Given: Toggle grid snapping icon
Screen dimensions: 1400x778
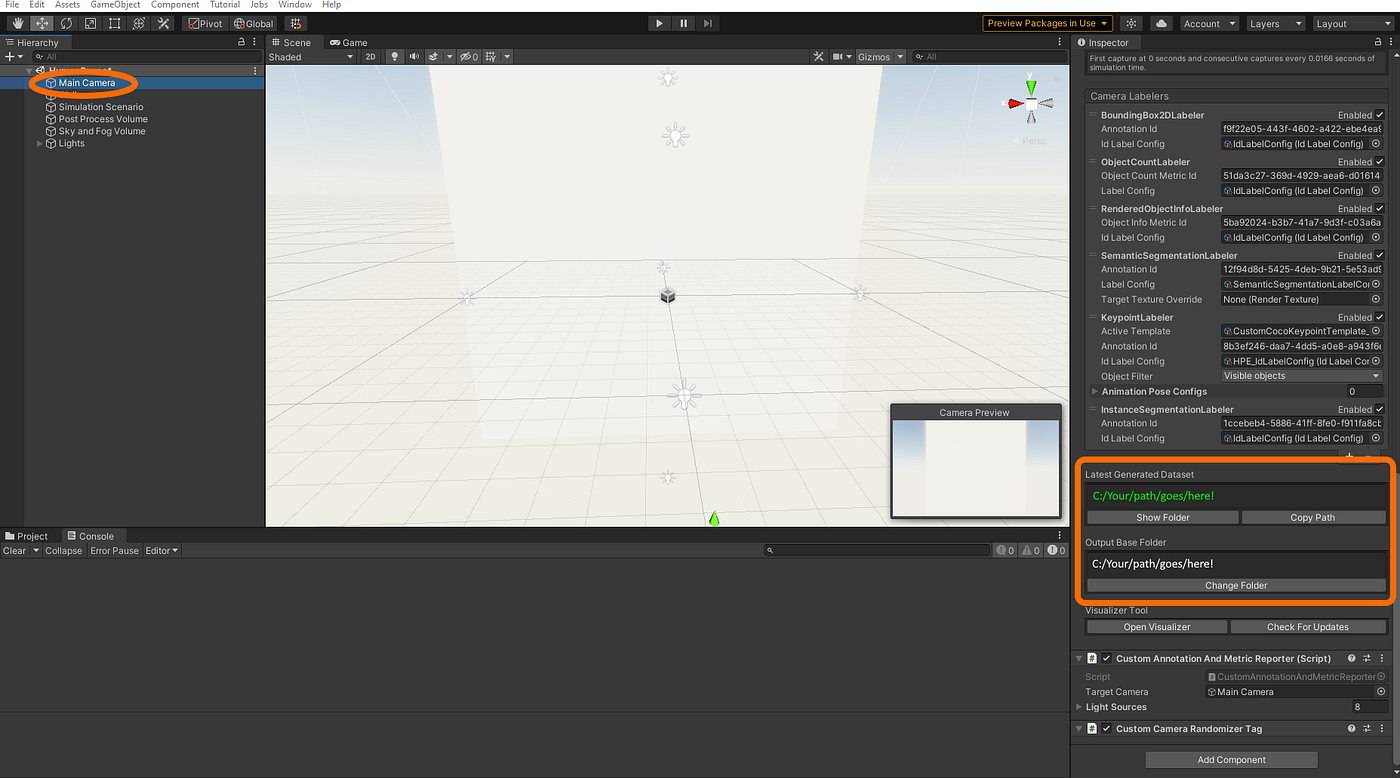Looking at the screenshot, I should pyautogui.click(x=295, y=23).
